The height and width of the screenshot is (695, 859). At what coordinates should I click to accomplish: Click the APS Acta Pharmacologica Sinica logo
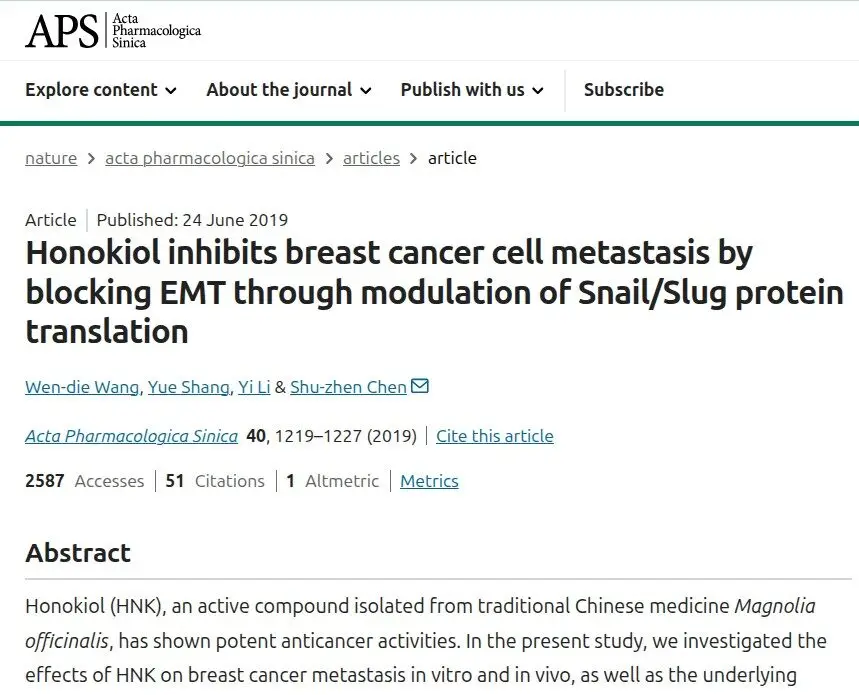(113, 30)
